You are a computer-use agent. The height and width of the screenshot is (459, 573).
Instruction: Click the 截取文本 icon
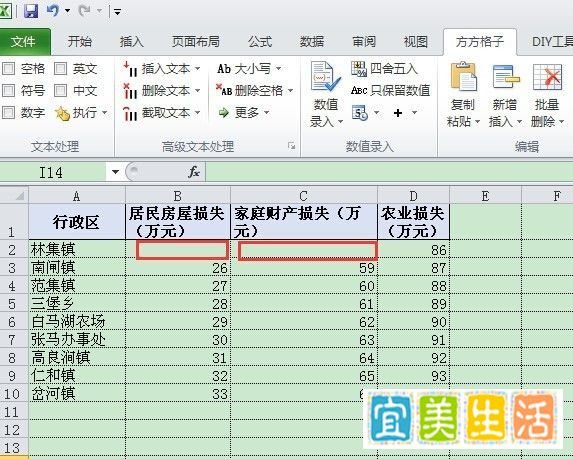click(x=130, y=113)
